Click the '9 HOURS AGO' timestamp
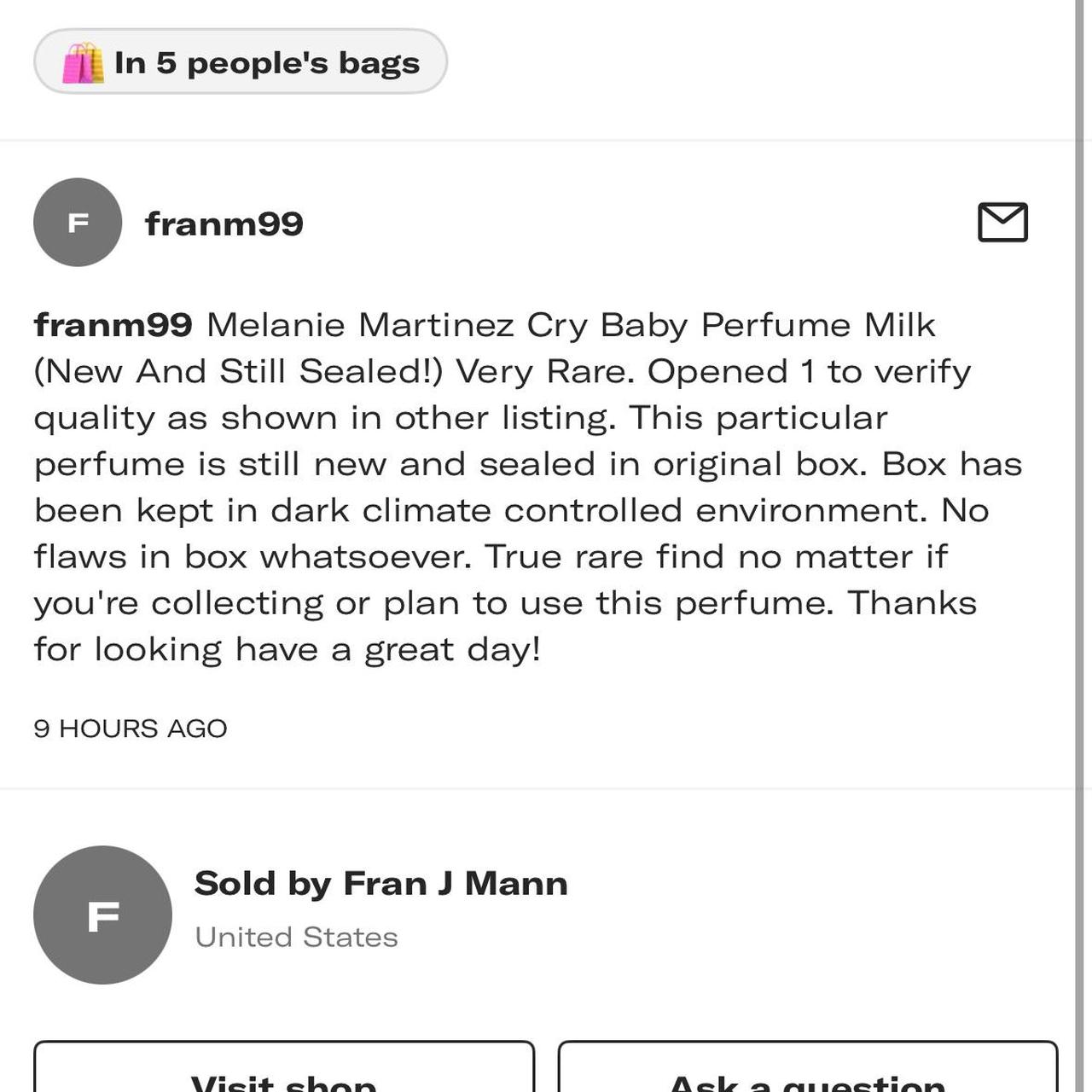Image resolution: width=1092 pixels, height=1092 pixels. coord(130,728)
